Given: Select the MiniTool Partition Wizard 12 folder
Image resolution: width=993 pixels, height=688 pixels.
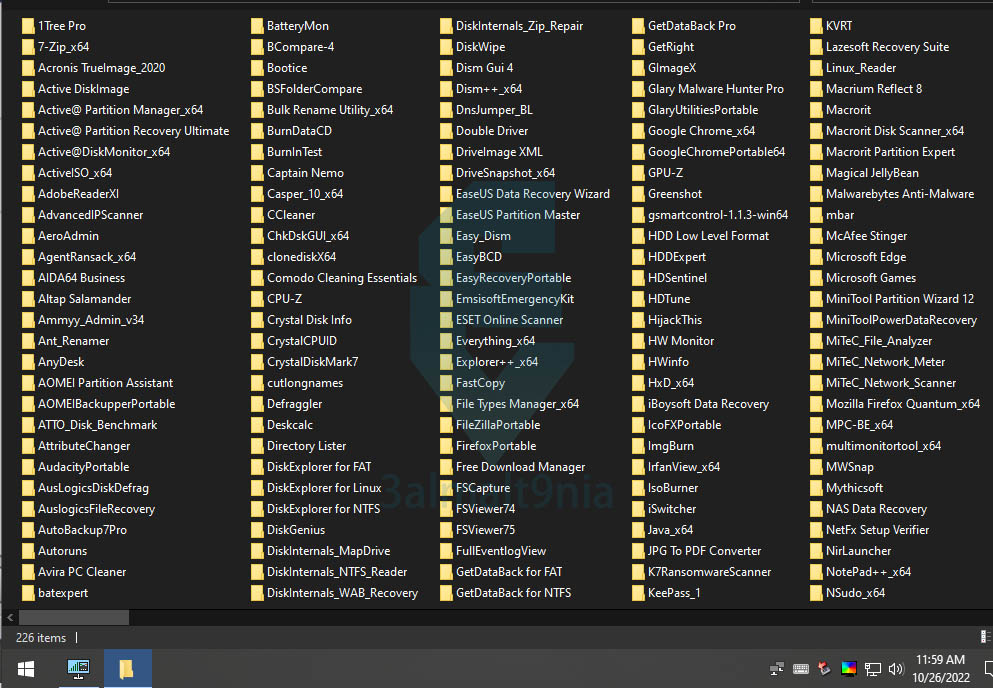Looking at the screenshot, I should pyautogui.click(x=900, y=299).
